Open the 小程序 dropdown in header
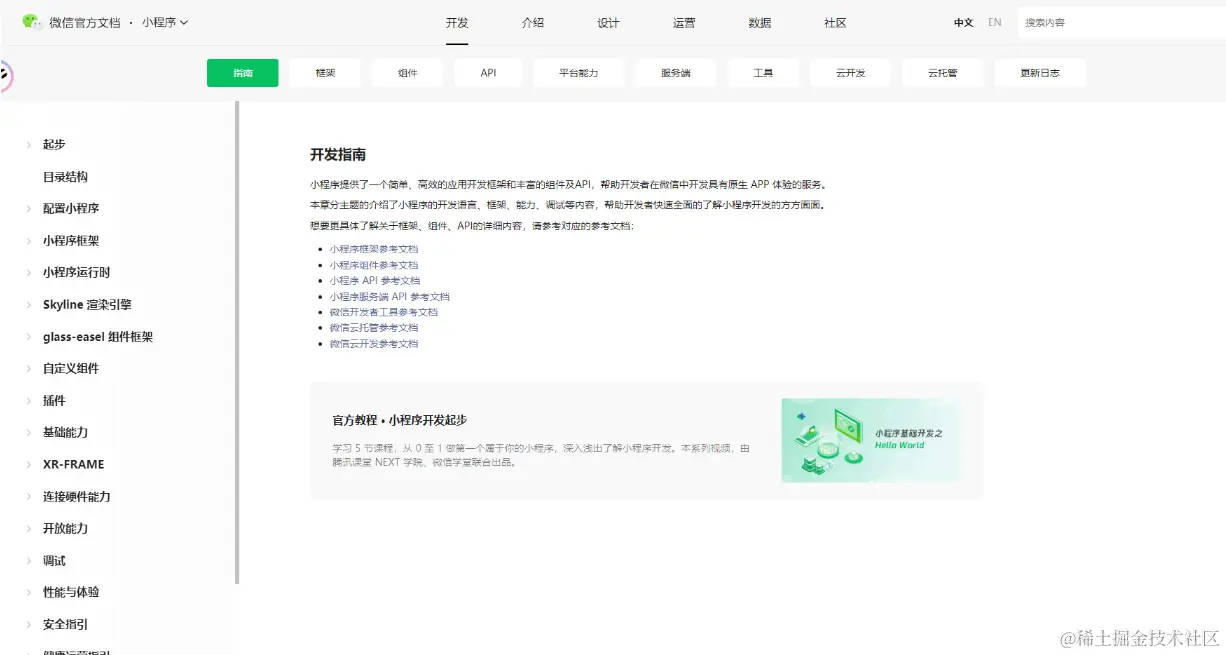The image size is (1226, 655). tap(165, 22)
